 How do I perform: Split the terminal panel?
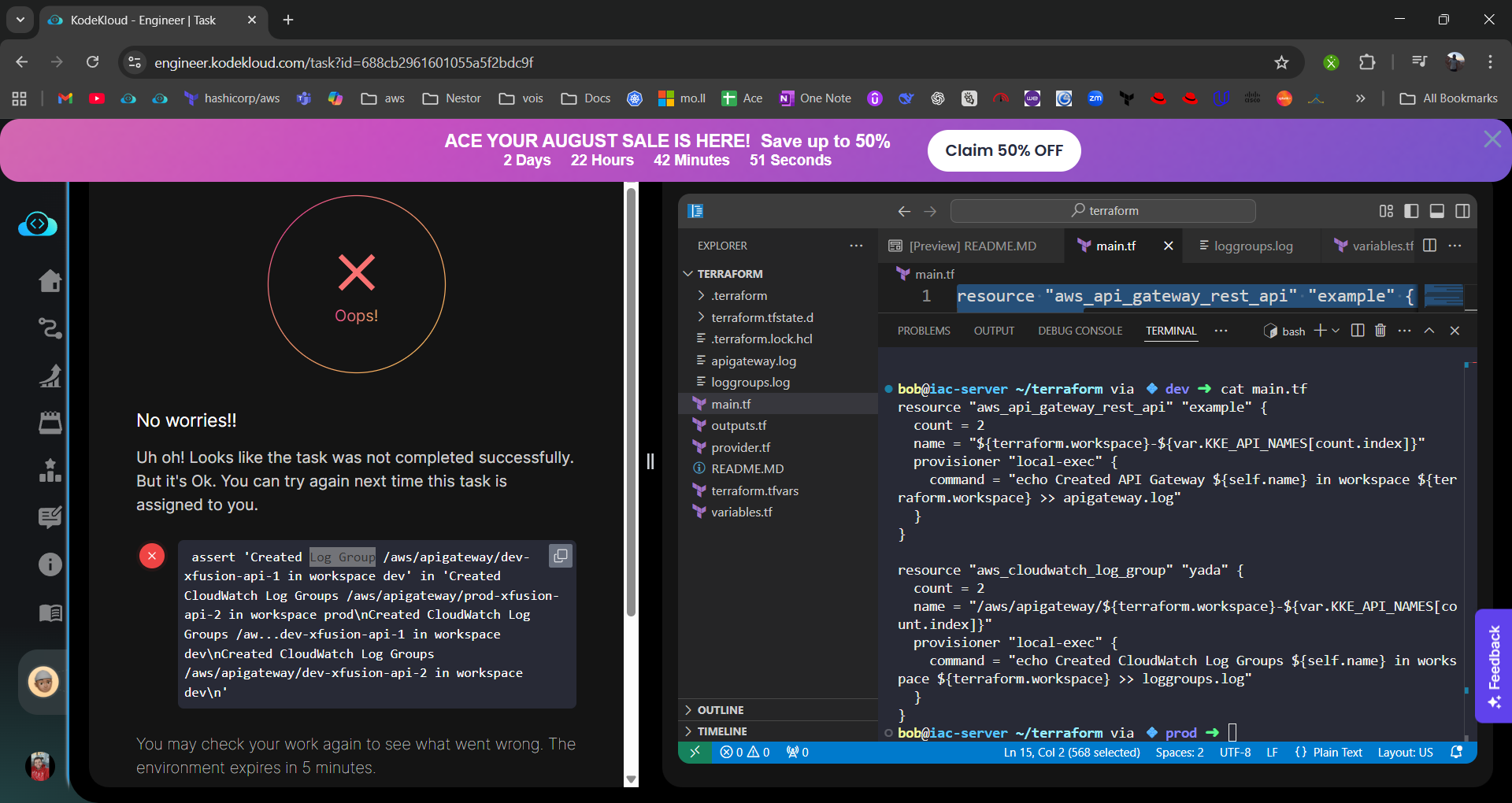1357,331
